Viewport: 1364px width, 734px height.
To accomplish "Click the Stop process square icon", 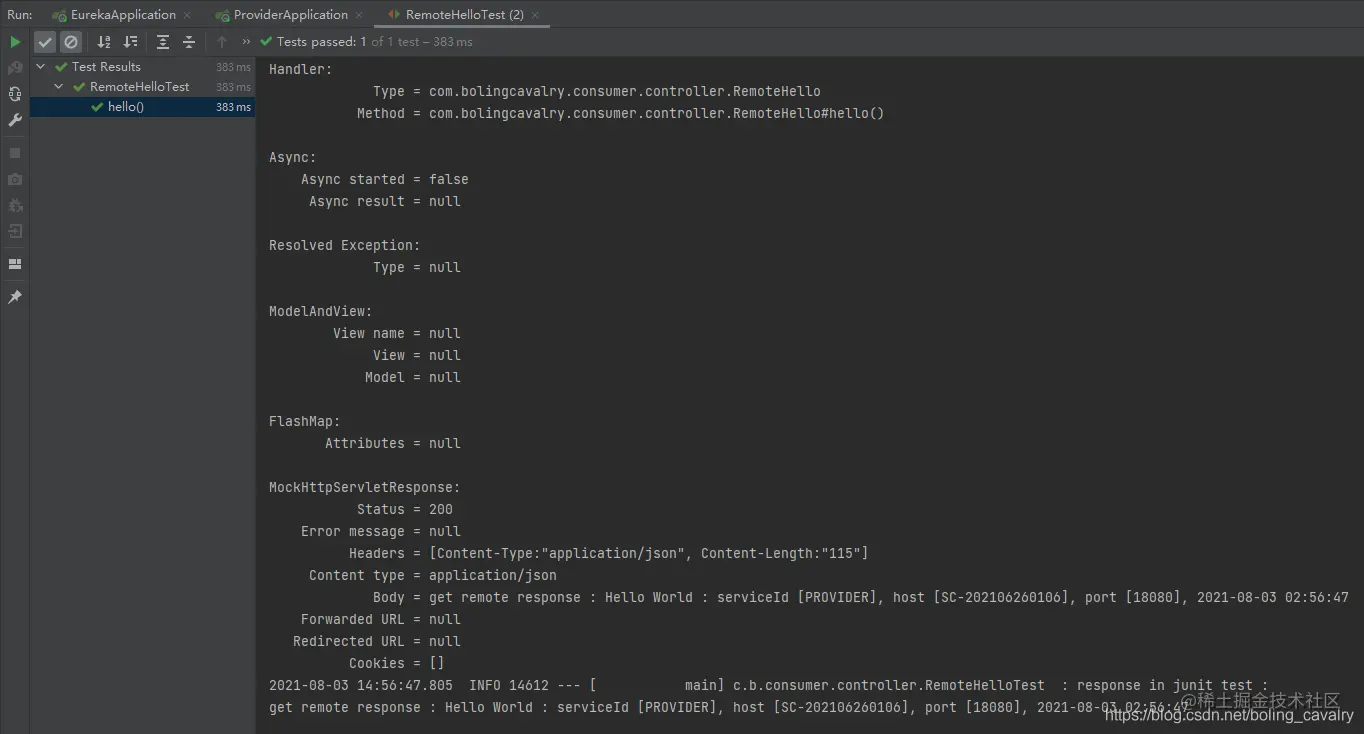I will pos(15,153).
